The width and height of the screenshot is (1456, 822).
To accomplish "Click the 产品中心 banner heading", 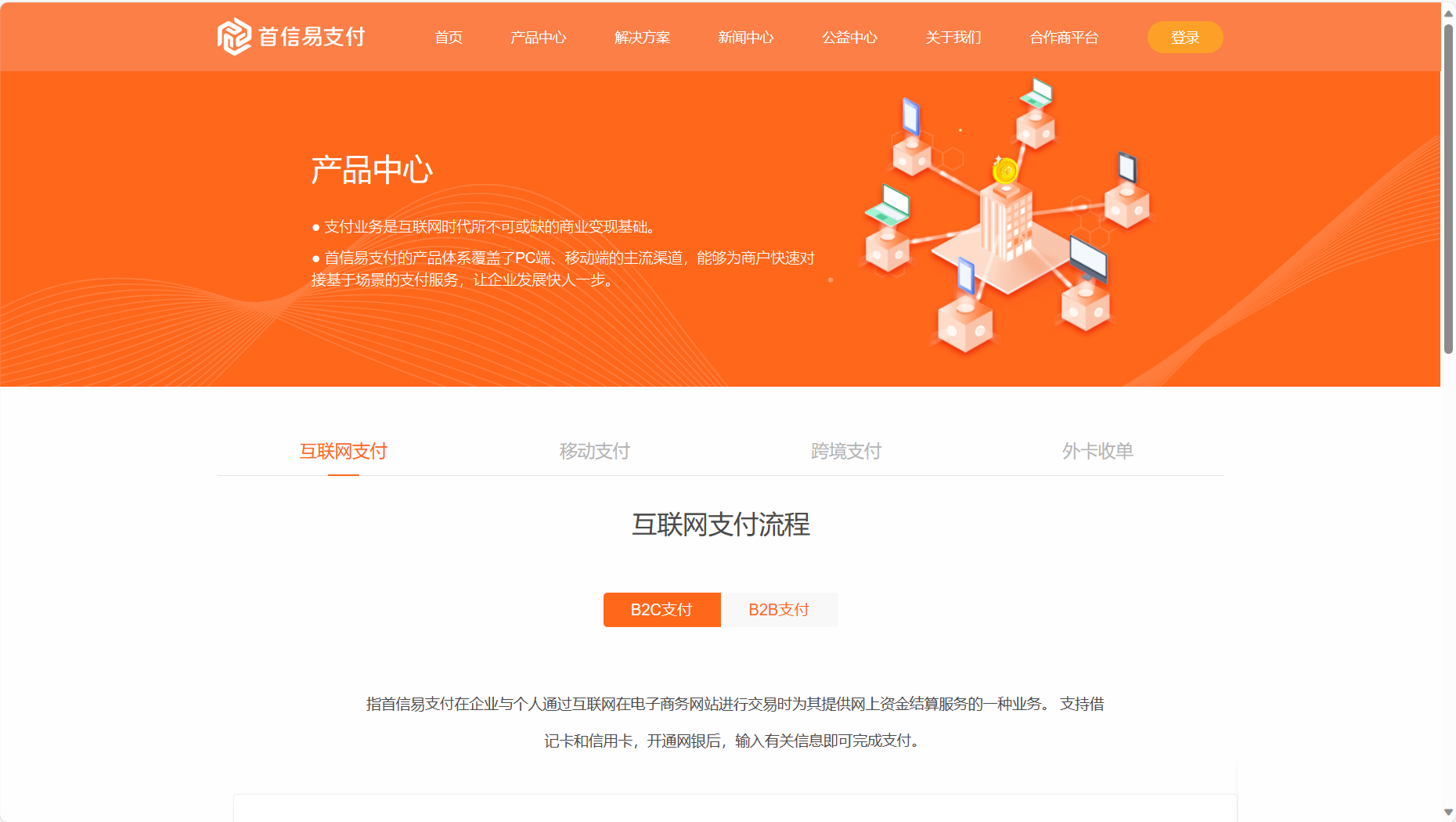I will (372, 170).
